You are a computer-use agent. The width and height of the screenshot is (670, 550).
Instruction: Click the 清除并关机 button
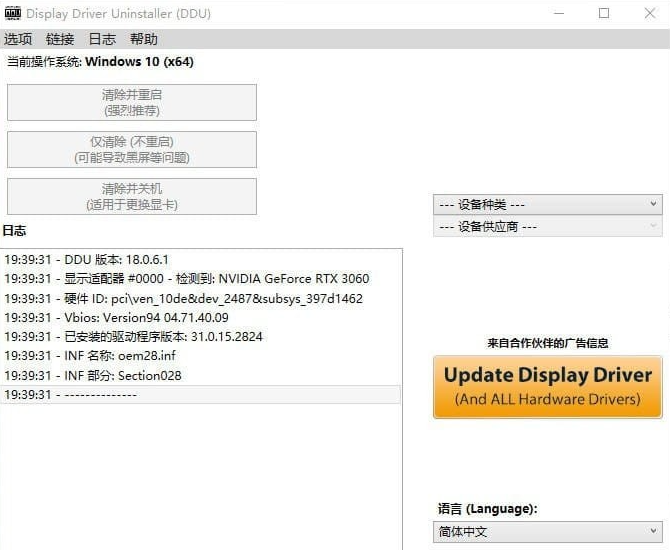point(132,197)
